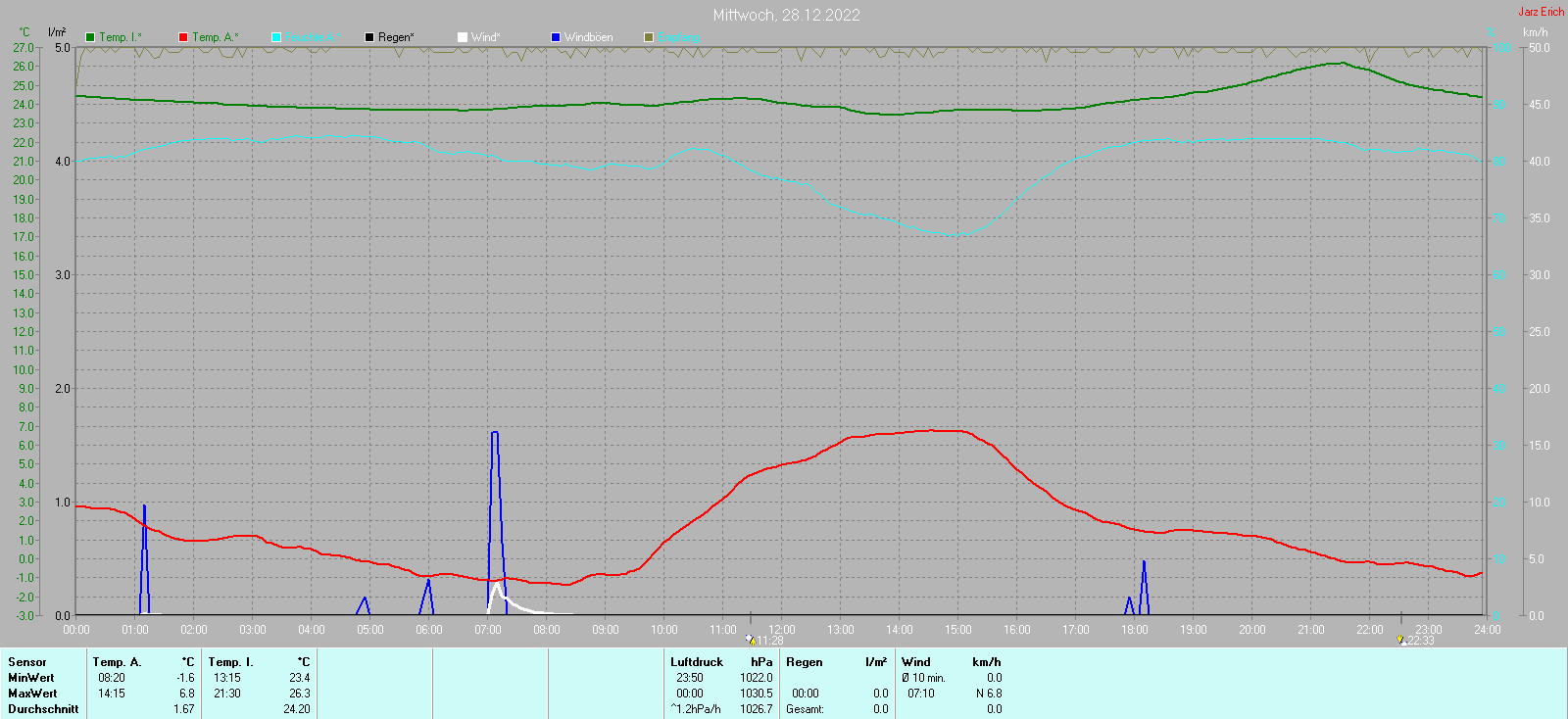Image resolution: width=1568 pixels, height=719 pixels.
Task: Click the moon icon at 11:28
Action: (751, 640)
